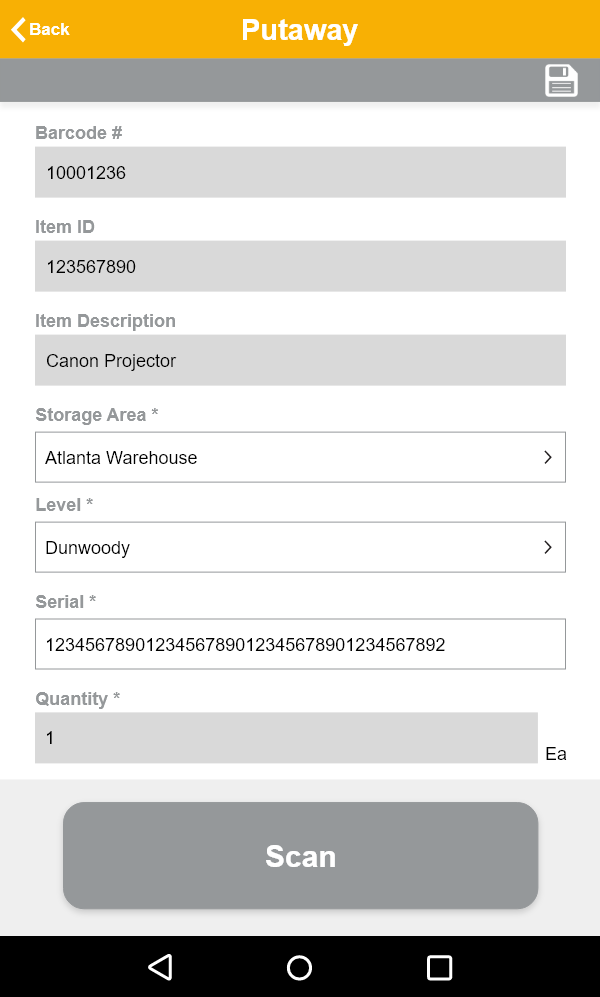The width and height of the screenshot is (600, 997).
Task: Click the Putaway screen title
Action: pos(299,30)
